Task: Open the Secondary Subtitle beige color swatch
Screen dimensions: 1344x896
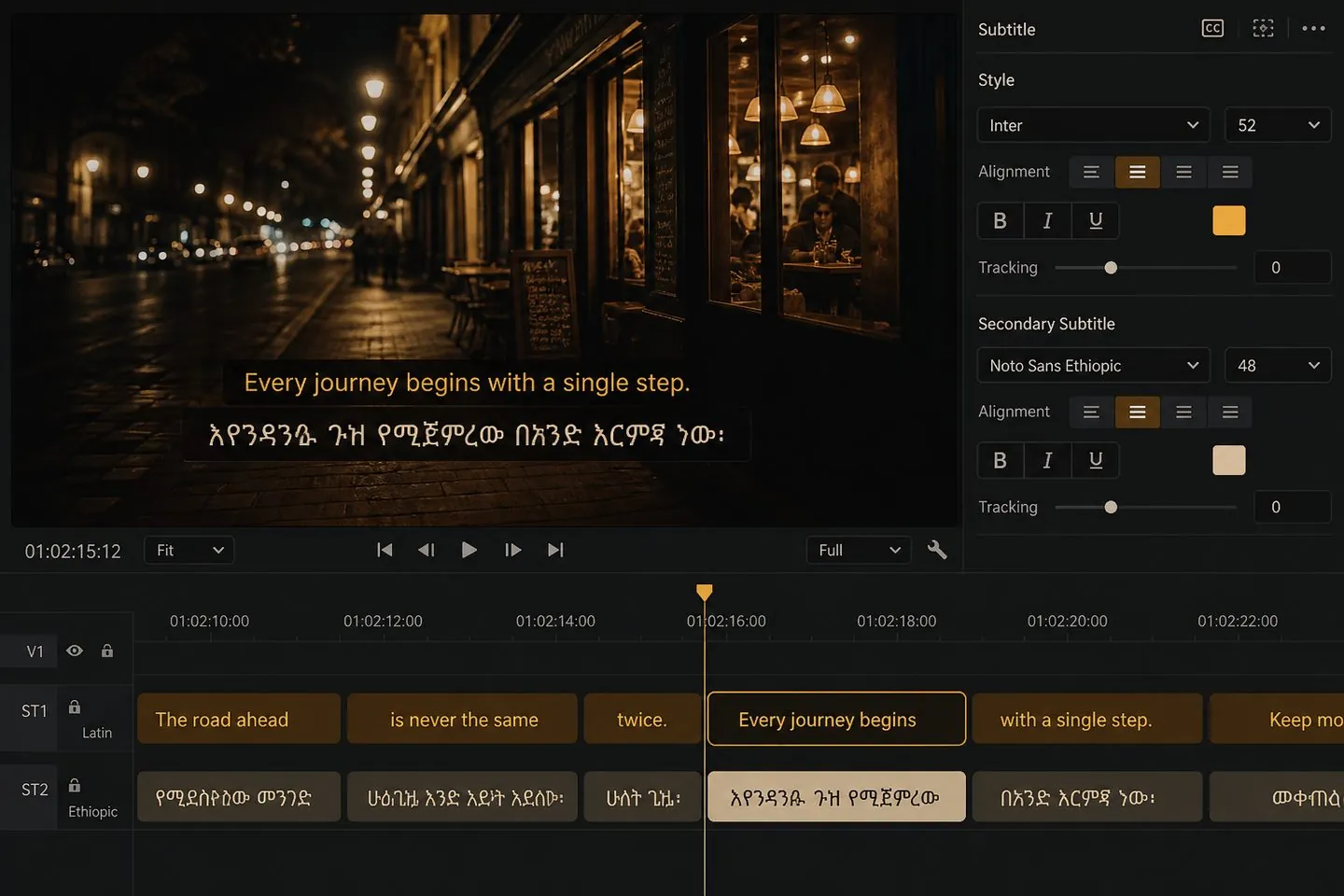Action: pyautogui.click(x=1229, y=460)
